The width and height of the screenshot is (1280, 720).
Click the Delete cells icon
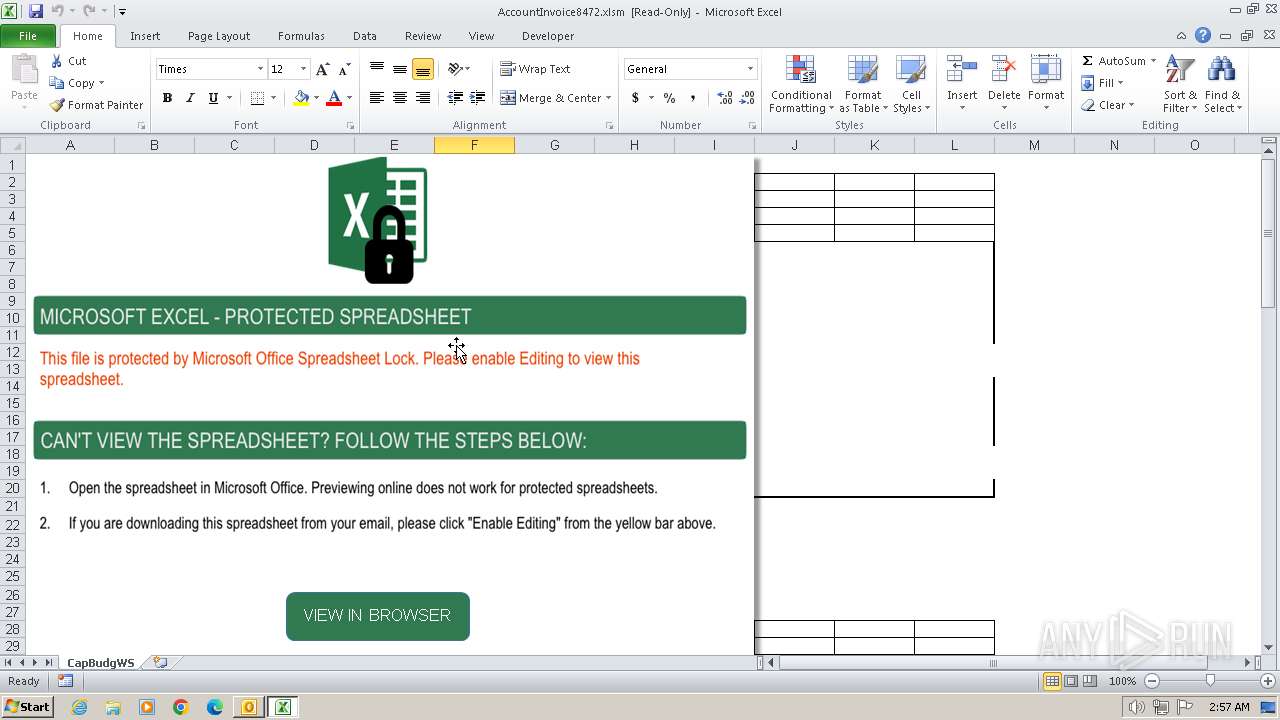(x=1004, y=70)
